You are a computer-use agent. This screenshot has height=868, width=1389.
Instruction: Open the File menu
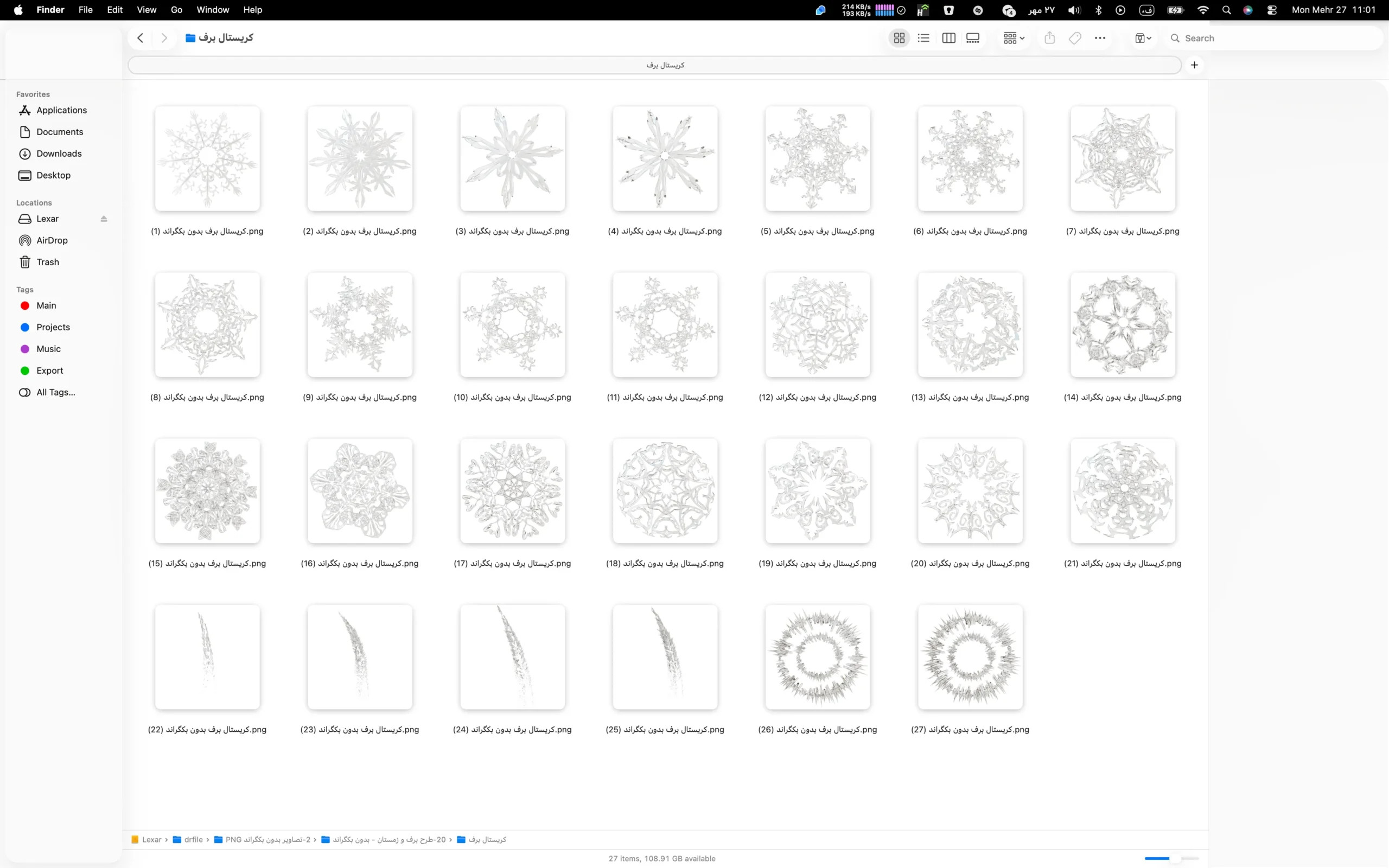point(86,10)
